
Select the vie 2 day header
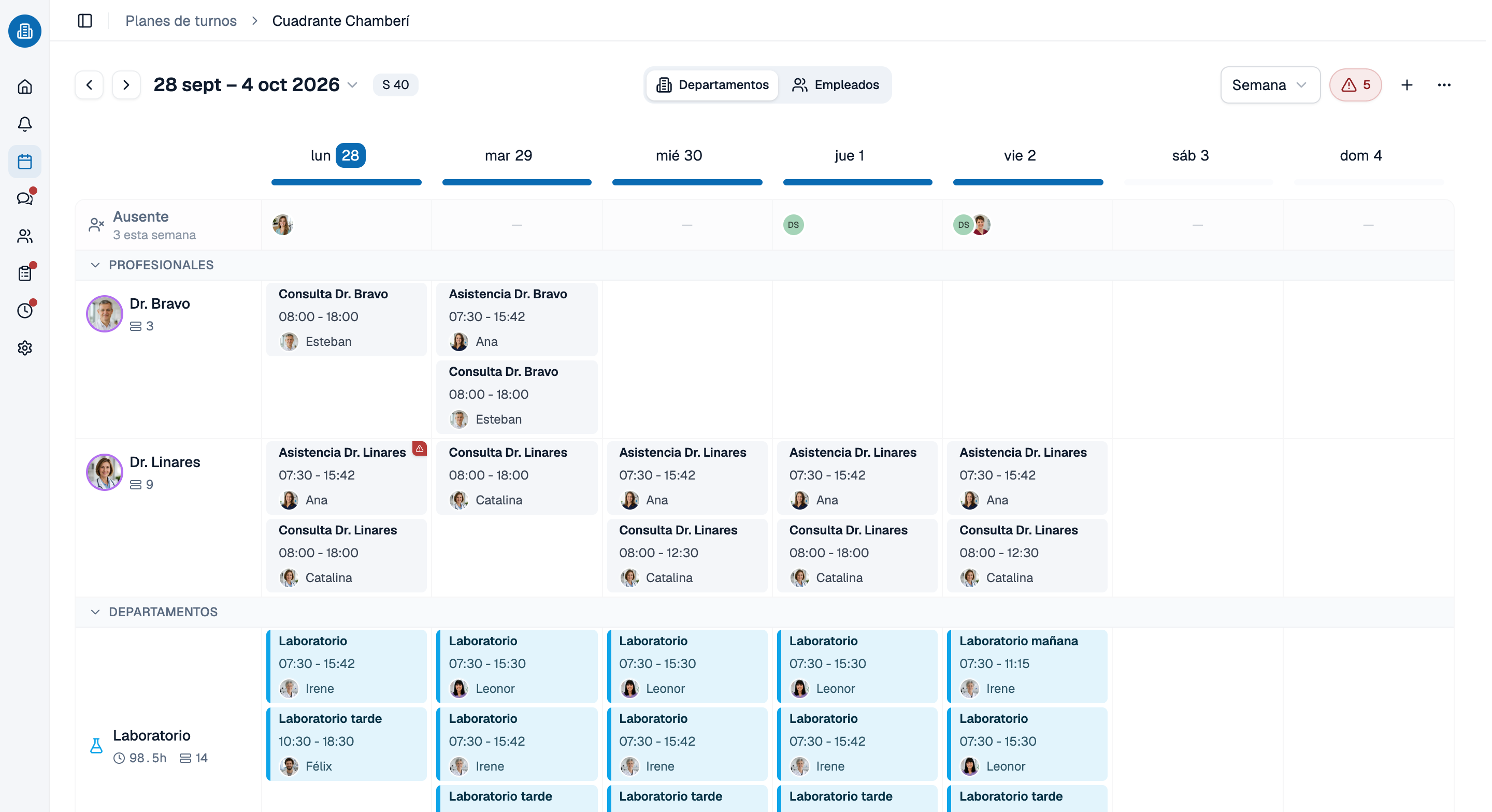(1020, 156)
